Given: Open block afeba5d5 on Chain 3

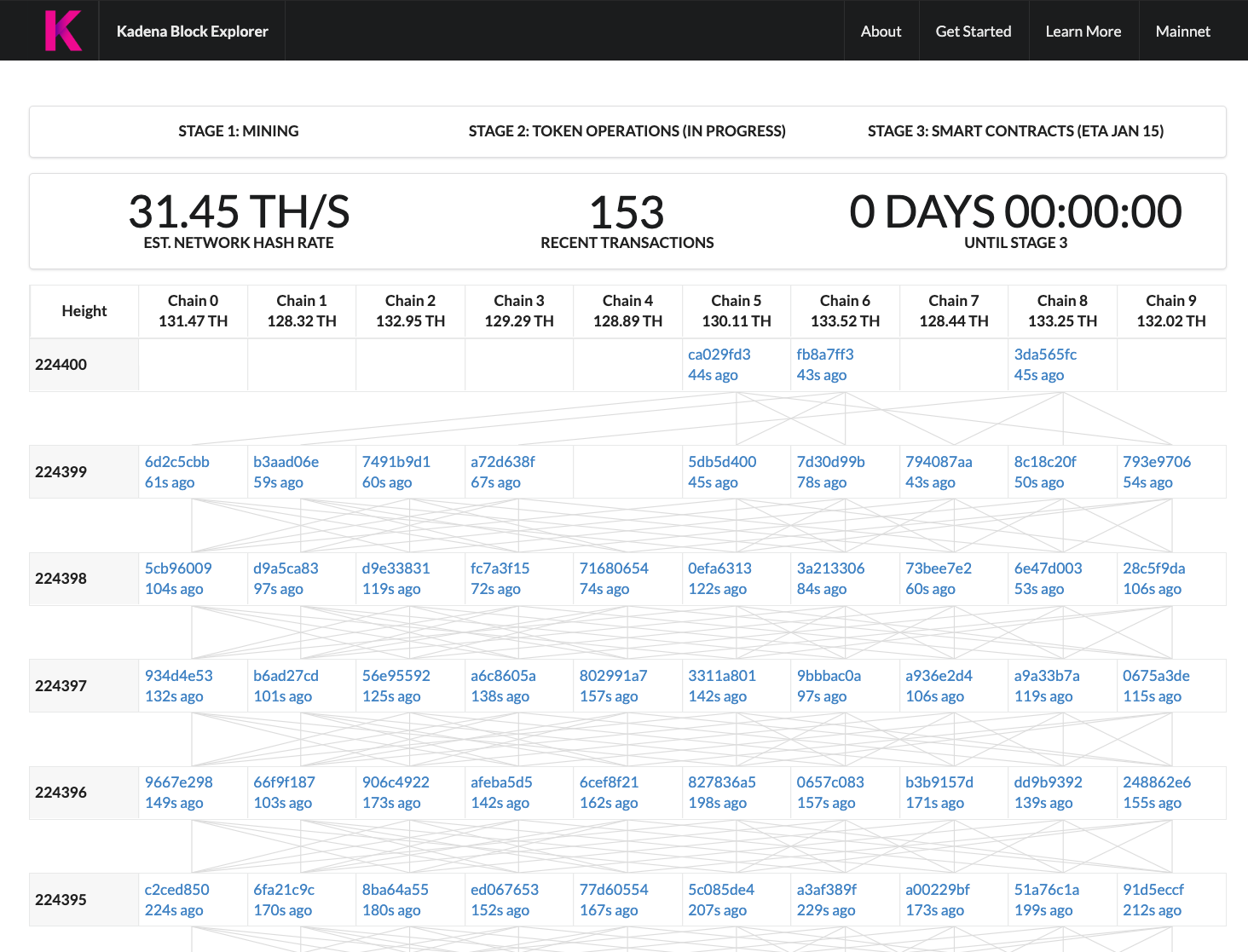Looking at the screenshot, I should tap(501, 782).
